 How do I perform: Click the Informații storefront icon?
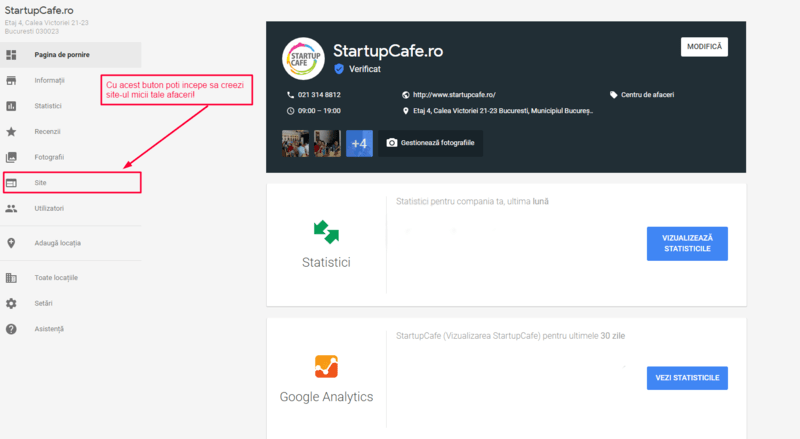click(x=11, y=80)
